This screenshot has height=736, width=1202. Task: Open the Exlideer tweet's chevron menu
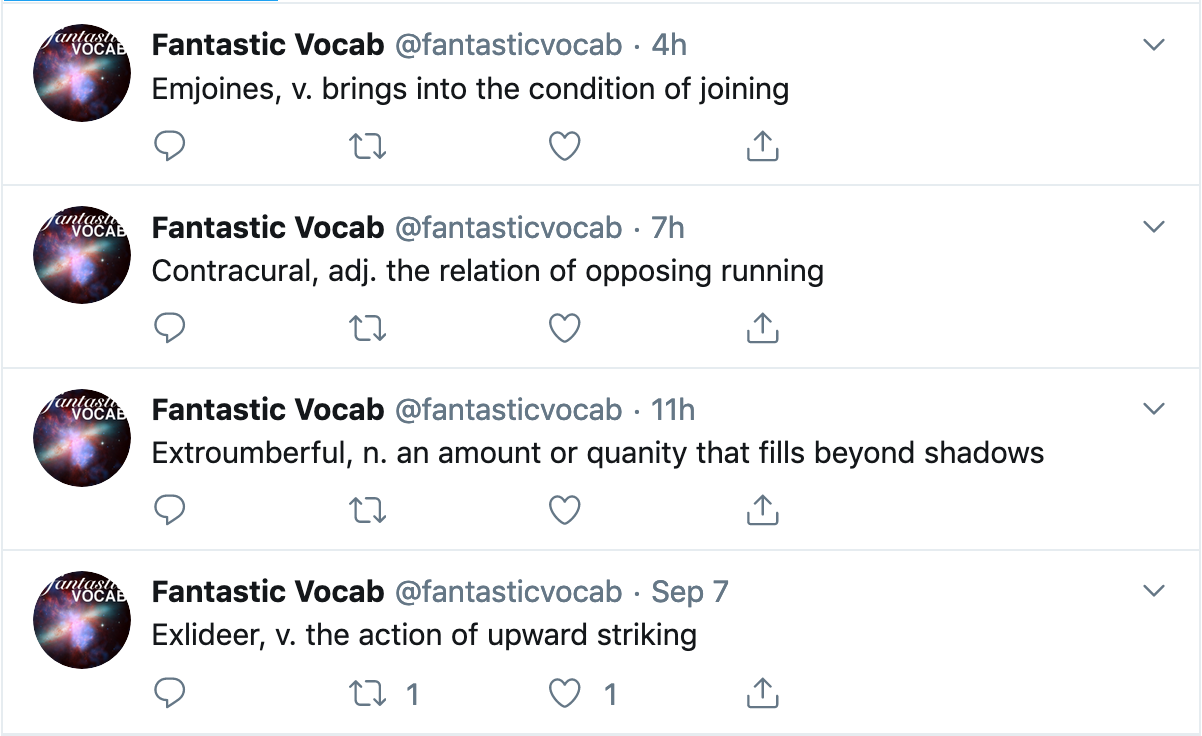pyautogui.click(x=1154, y=591)
